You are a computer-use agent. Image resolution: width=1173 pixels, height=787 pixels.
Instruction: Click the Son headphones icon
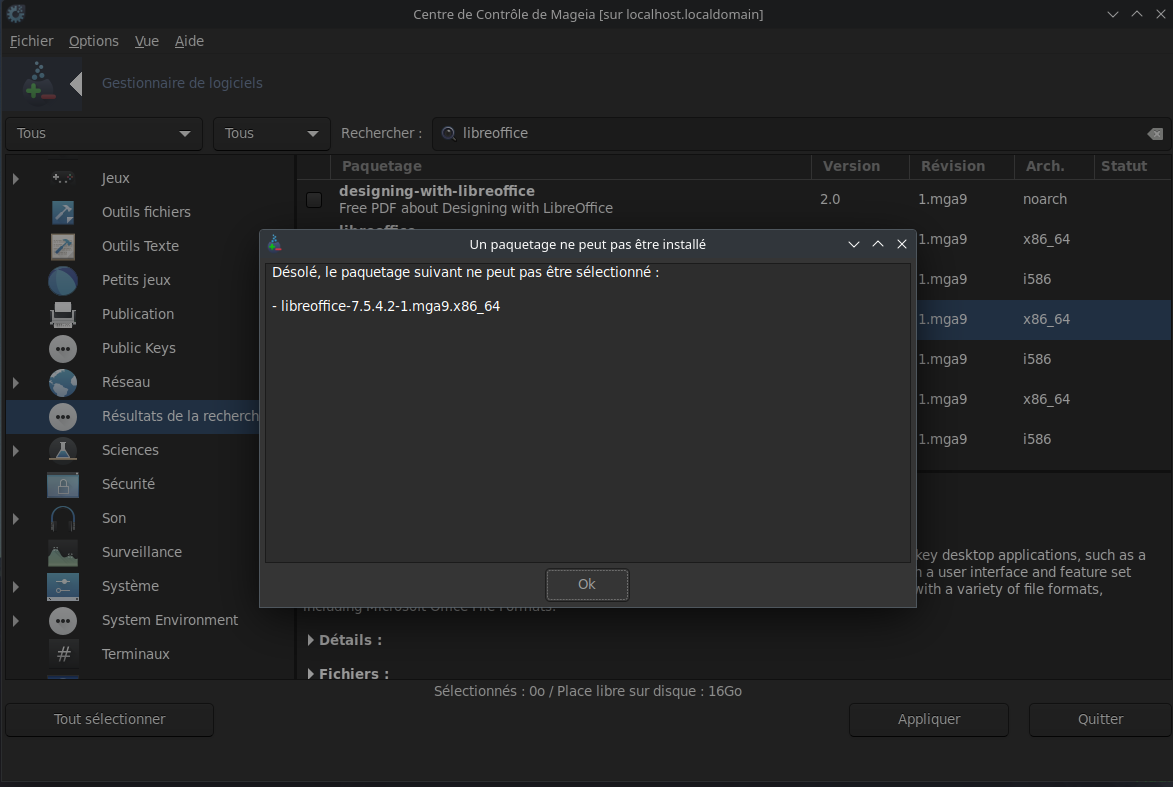pyautogui.click(x=63, y=518)
